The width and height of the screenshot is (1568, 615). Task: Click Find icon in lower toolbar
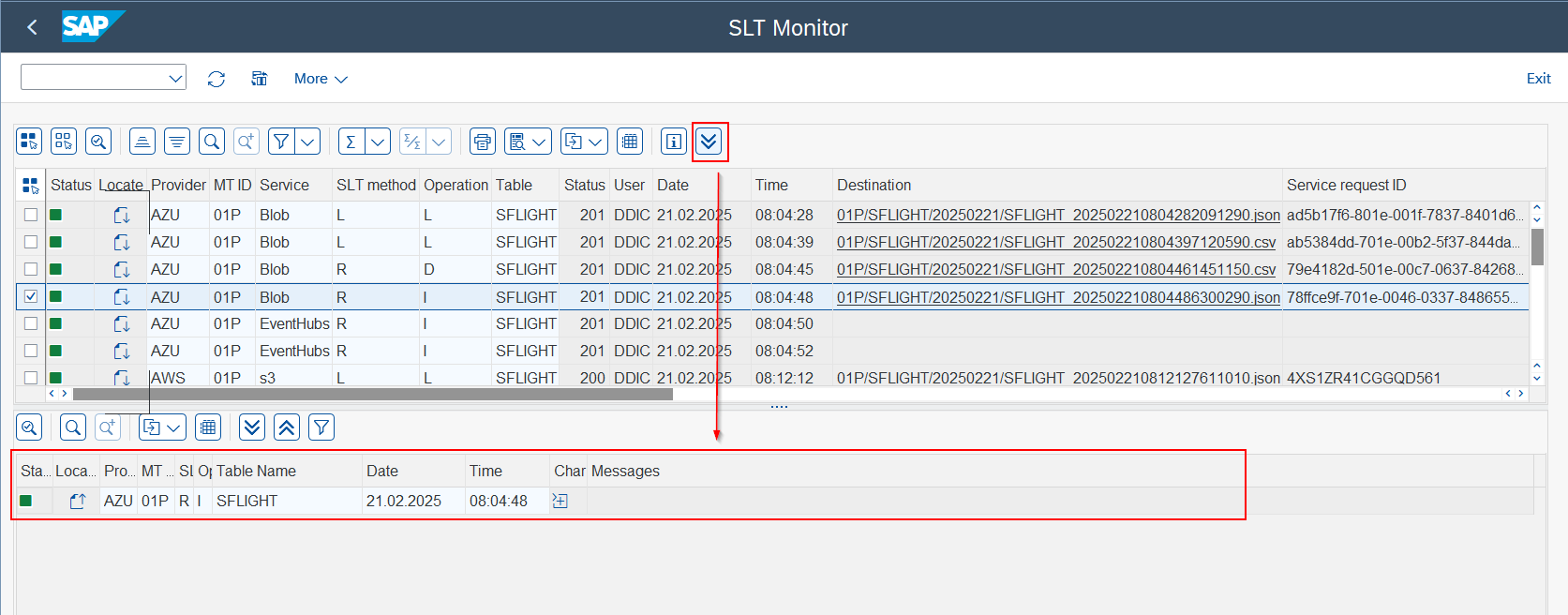[73, 427]
